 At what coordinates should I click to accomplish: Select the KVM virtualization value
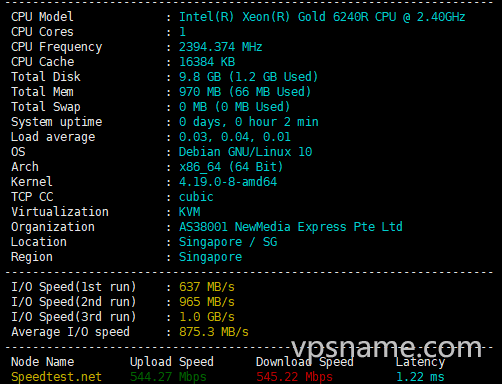190,212
